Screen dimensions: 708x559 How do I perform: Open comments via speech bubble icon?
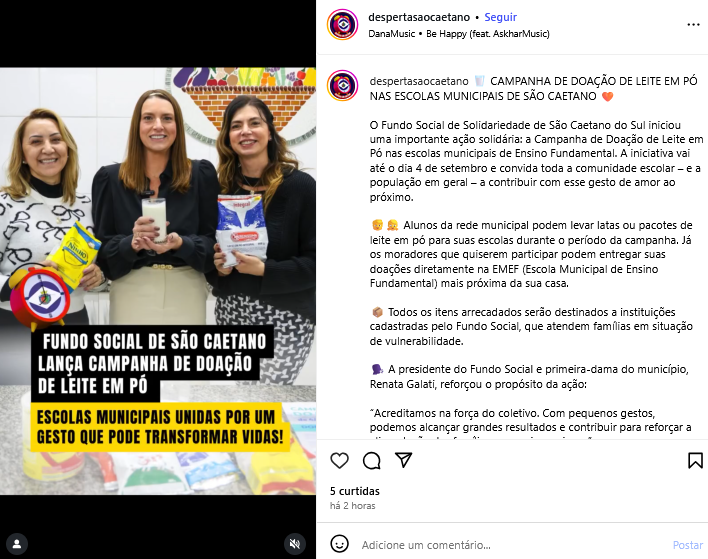372,461
